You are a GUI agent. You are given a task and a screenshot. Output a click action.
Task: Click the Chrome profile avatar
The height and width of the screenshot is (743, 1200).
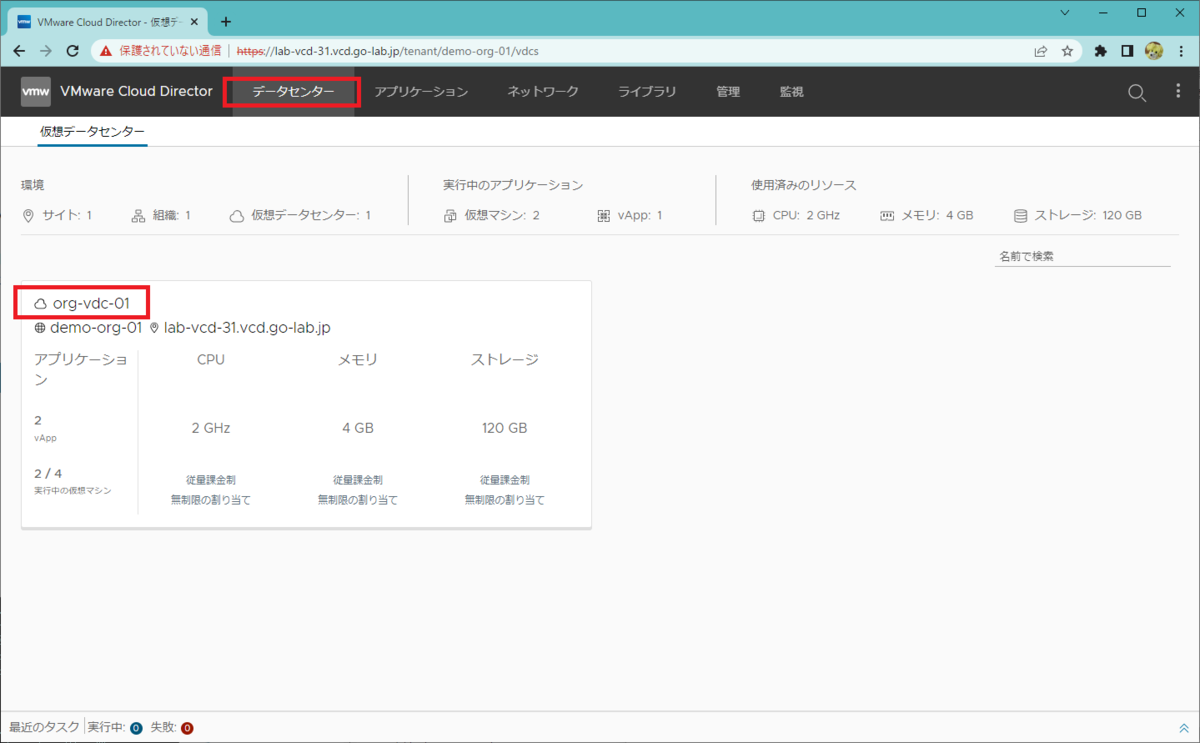(1153, 50)
